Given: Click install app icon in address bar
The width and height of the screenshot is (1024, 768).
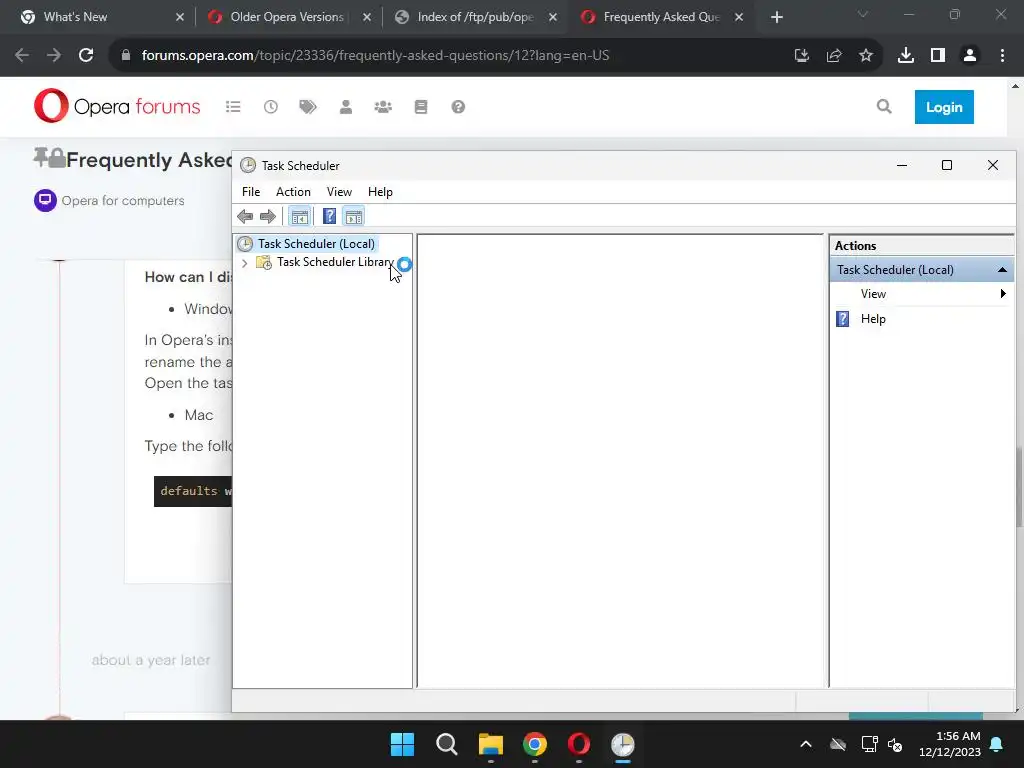Looking at the screenshot, I should pyautogui.click(x=801, y=56).
